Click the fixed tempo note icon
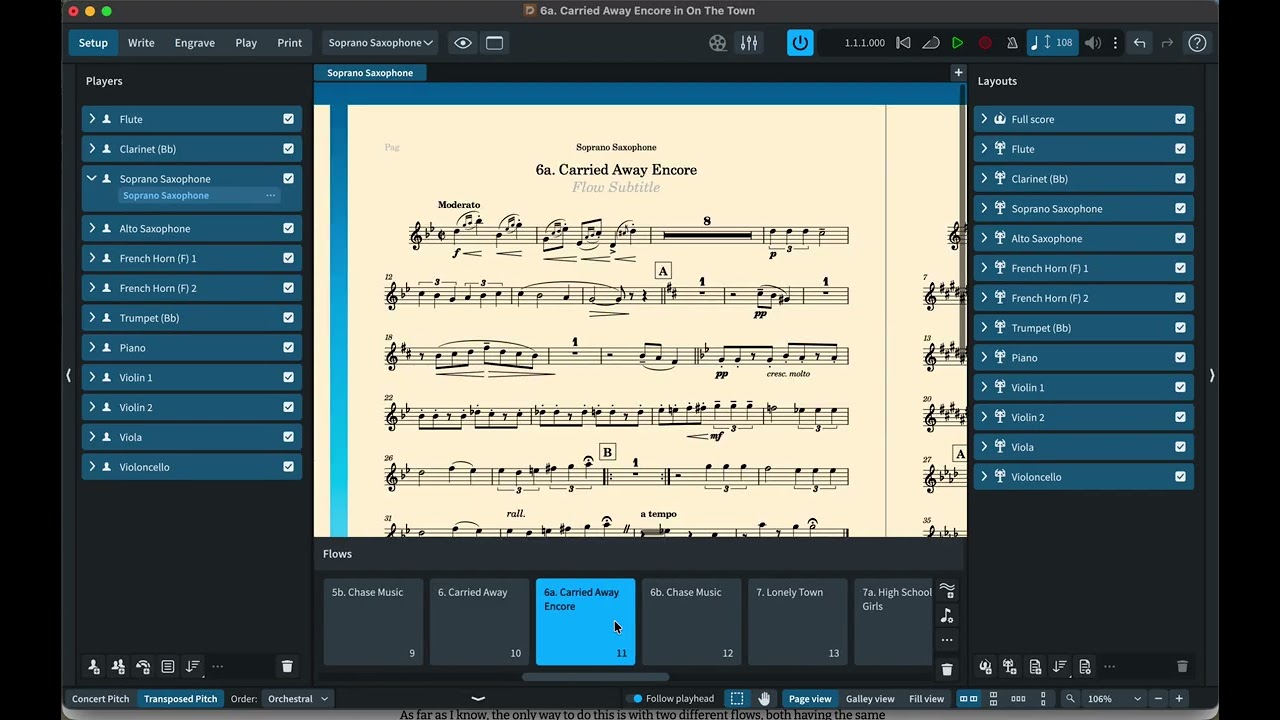Viewport: 1280px width, 720px height. pyautogui.click(x=1035, y=43)
